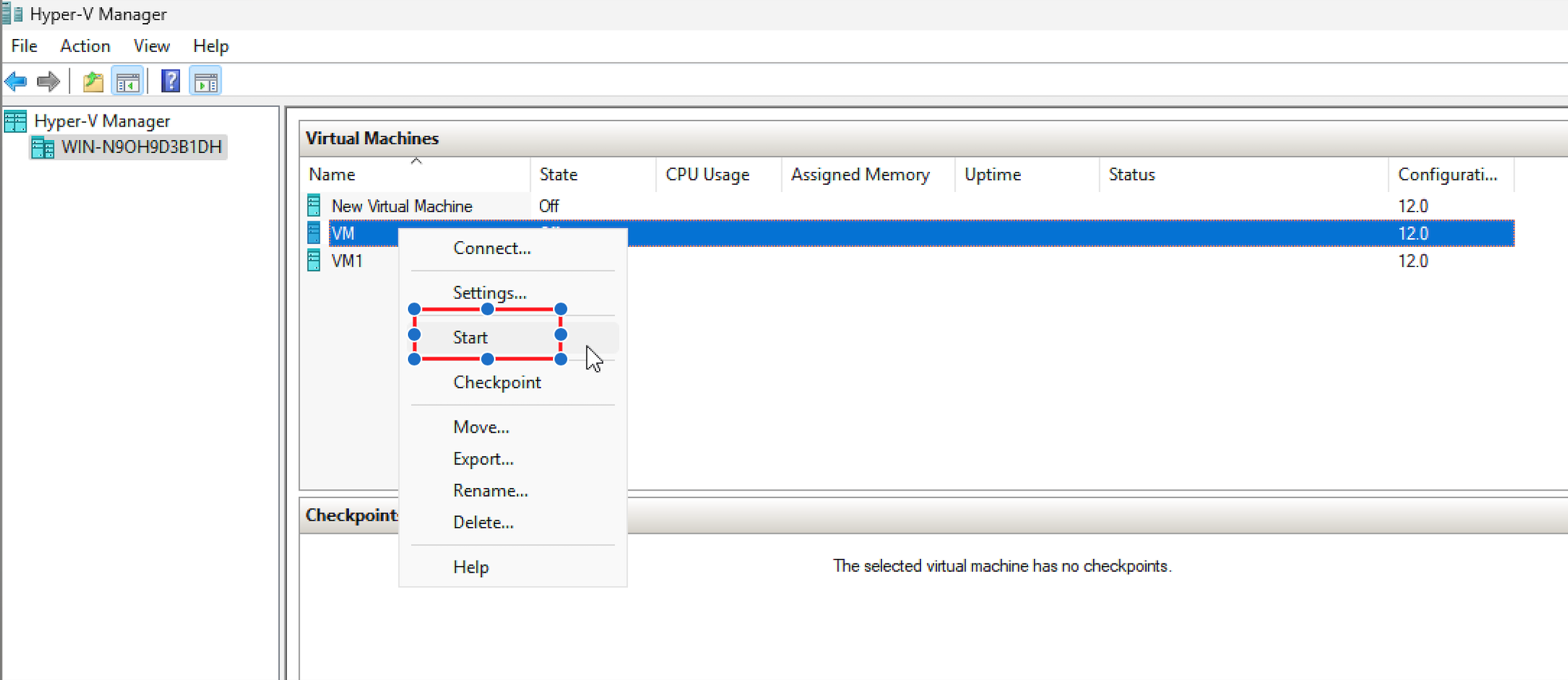Choose Connect... from the context menu
This screenshot has width=1568, height=680.
tap(513, 248)
